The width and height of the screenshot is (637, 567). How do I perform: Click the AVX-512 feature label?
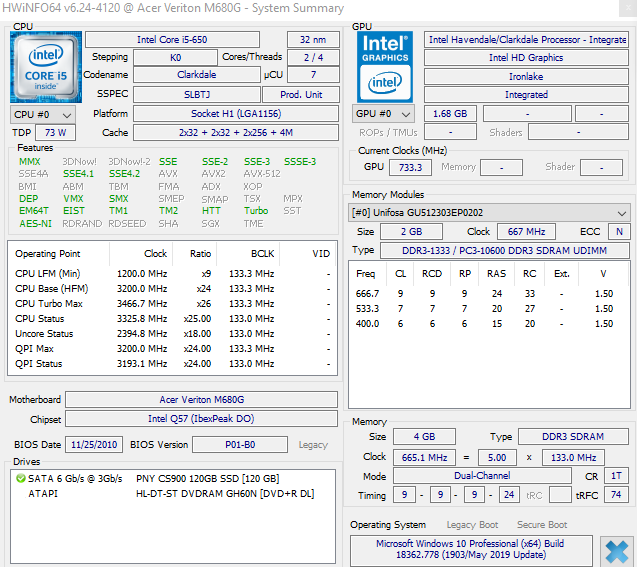262,174
